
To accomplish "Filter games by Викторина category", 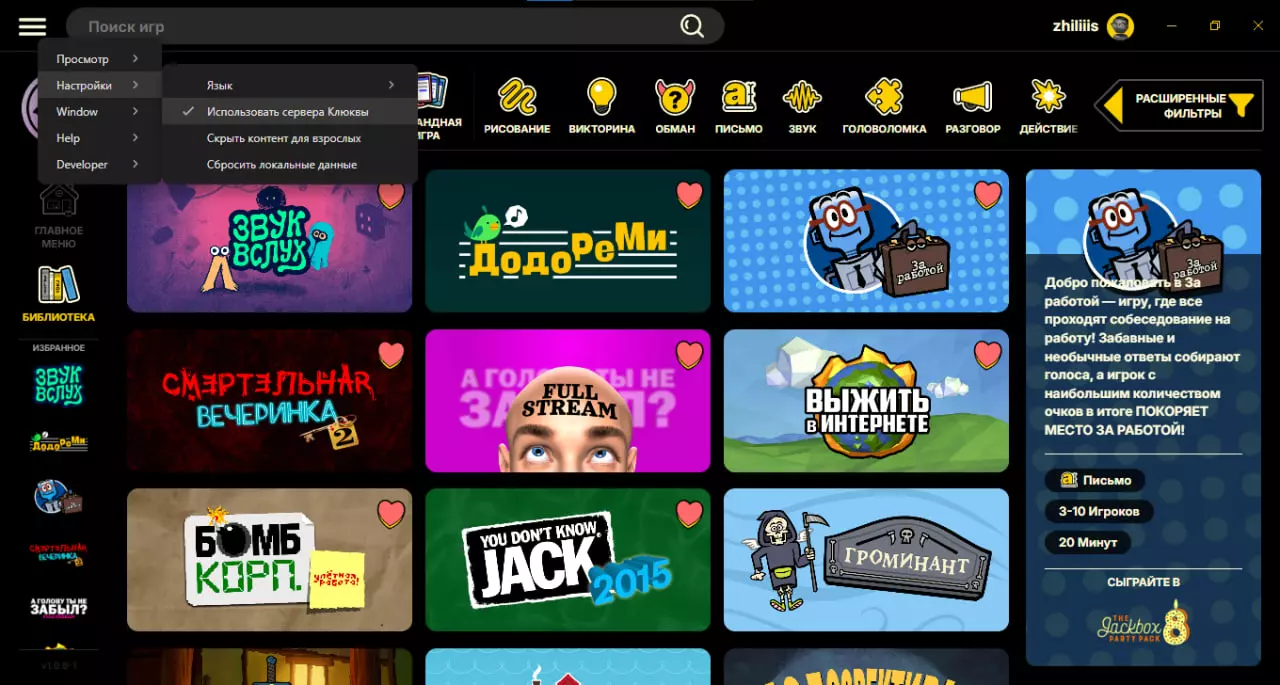I will click(x=602, y=106).
